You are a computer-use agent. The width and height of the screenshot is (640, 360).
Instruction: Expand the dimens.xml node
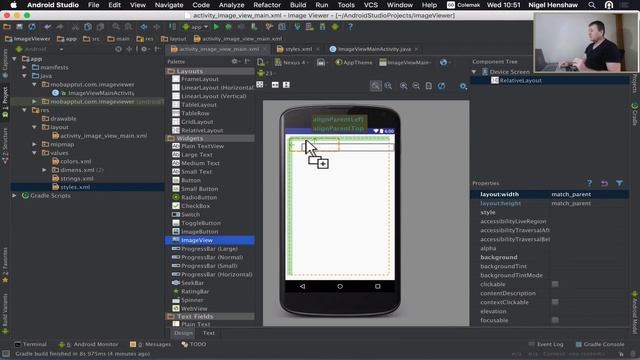coord(44,170)
